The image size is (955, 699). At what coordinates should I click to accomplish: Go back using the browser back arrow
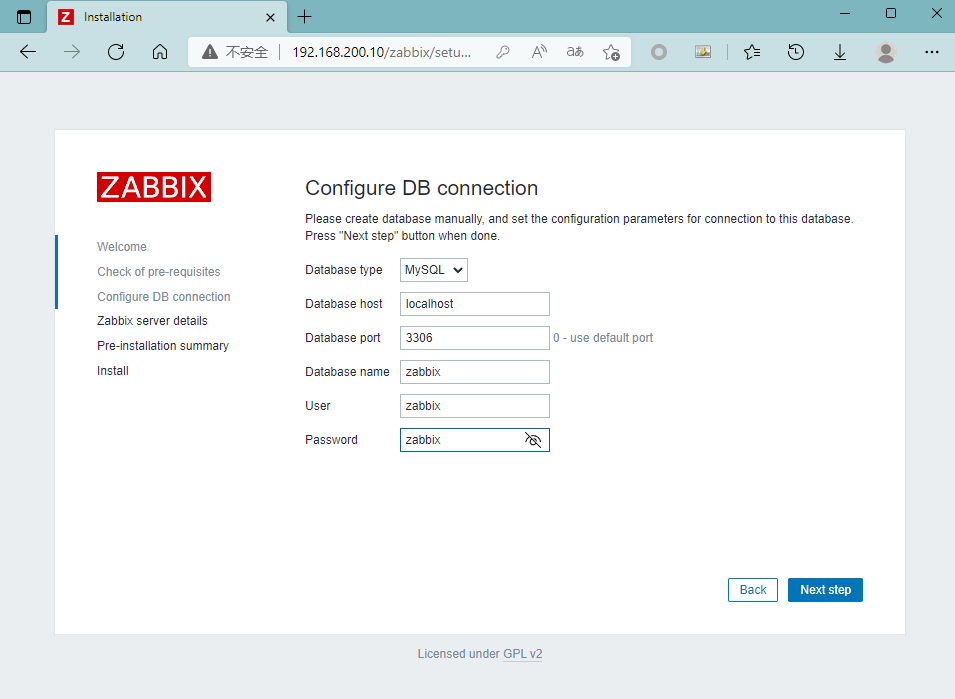28,52
